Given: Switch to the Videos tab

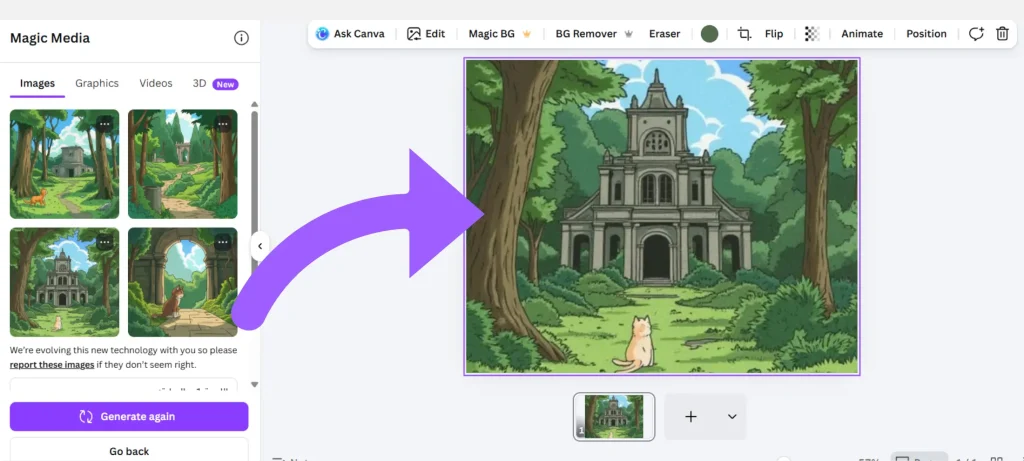Looking at the screenshot, I should point(155,84).
